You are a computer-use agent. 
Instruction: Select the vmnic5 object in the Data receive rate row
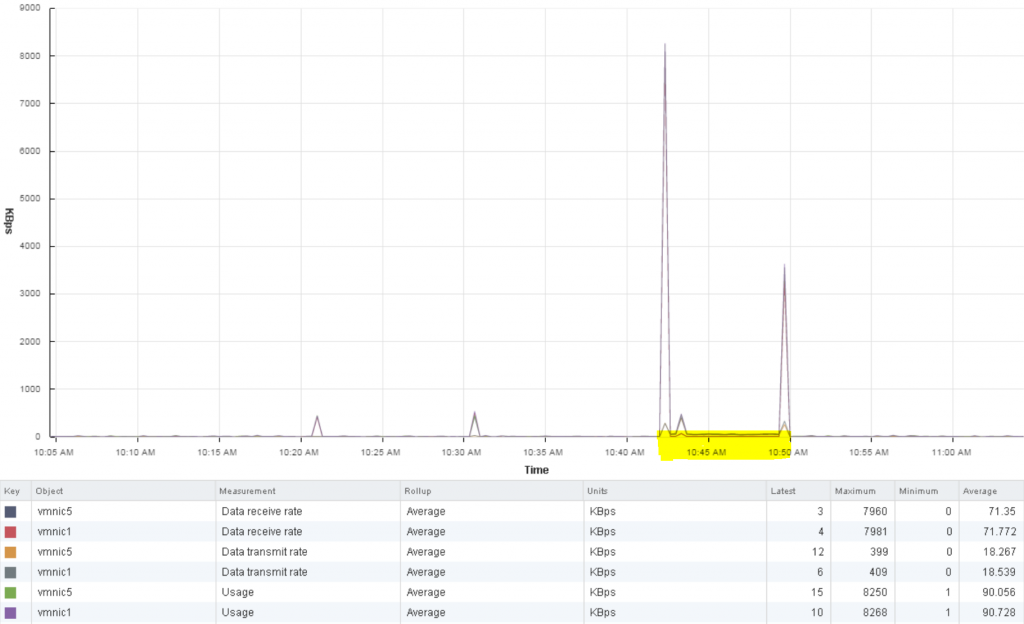tap(55, 512)
